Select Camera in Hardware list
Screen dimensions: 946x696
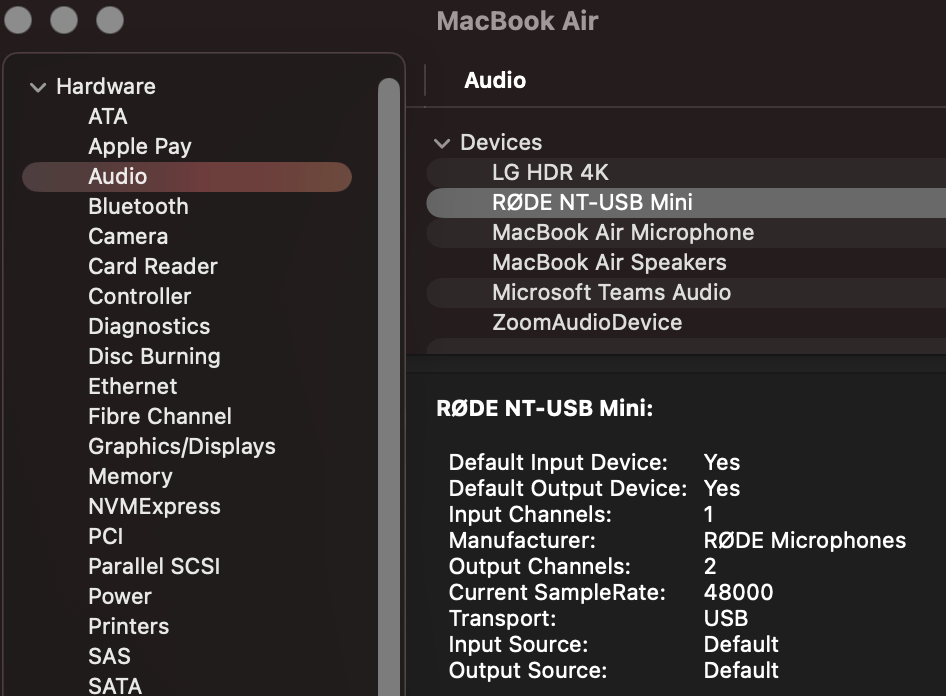128,237
